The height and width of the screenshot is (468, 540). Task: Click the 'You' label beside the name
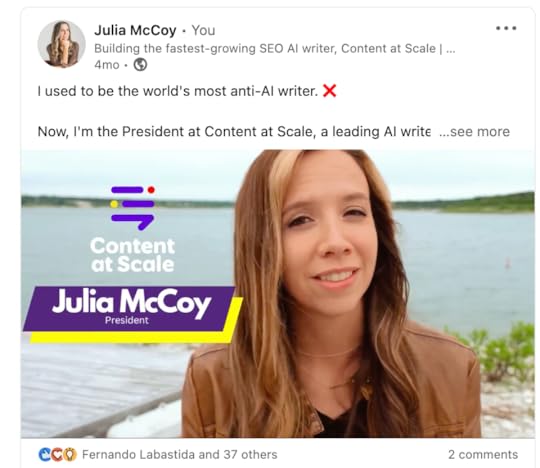203,30
